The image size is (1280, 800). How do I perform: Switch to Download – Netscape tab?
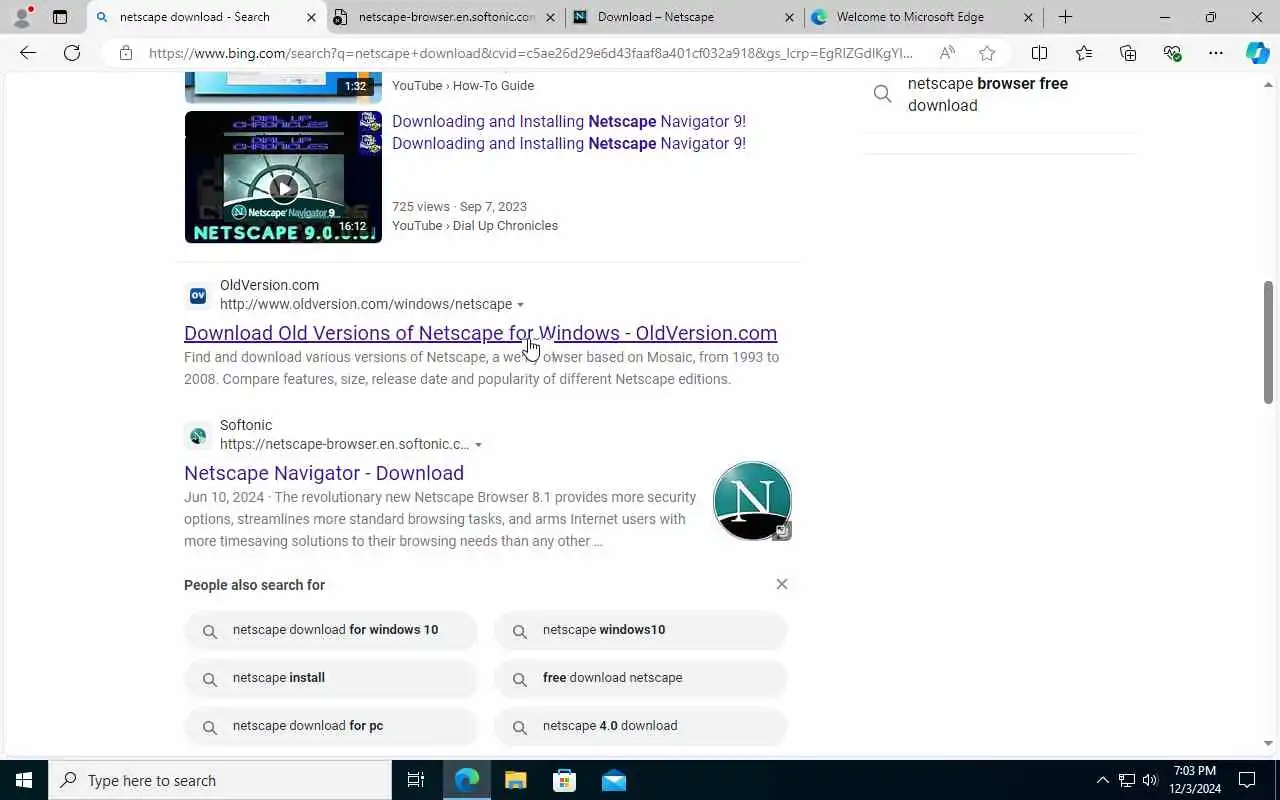tap(684, 17)
